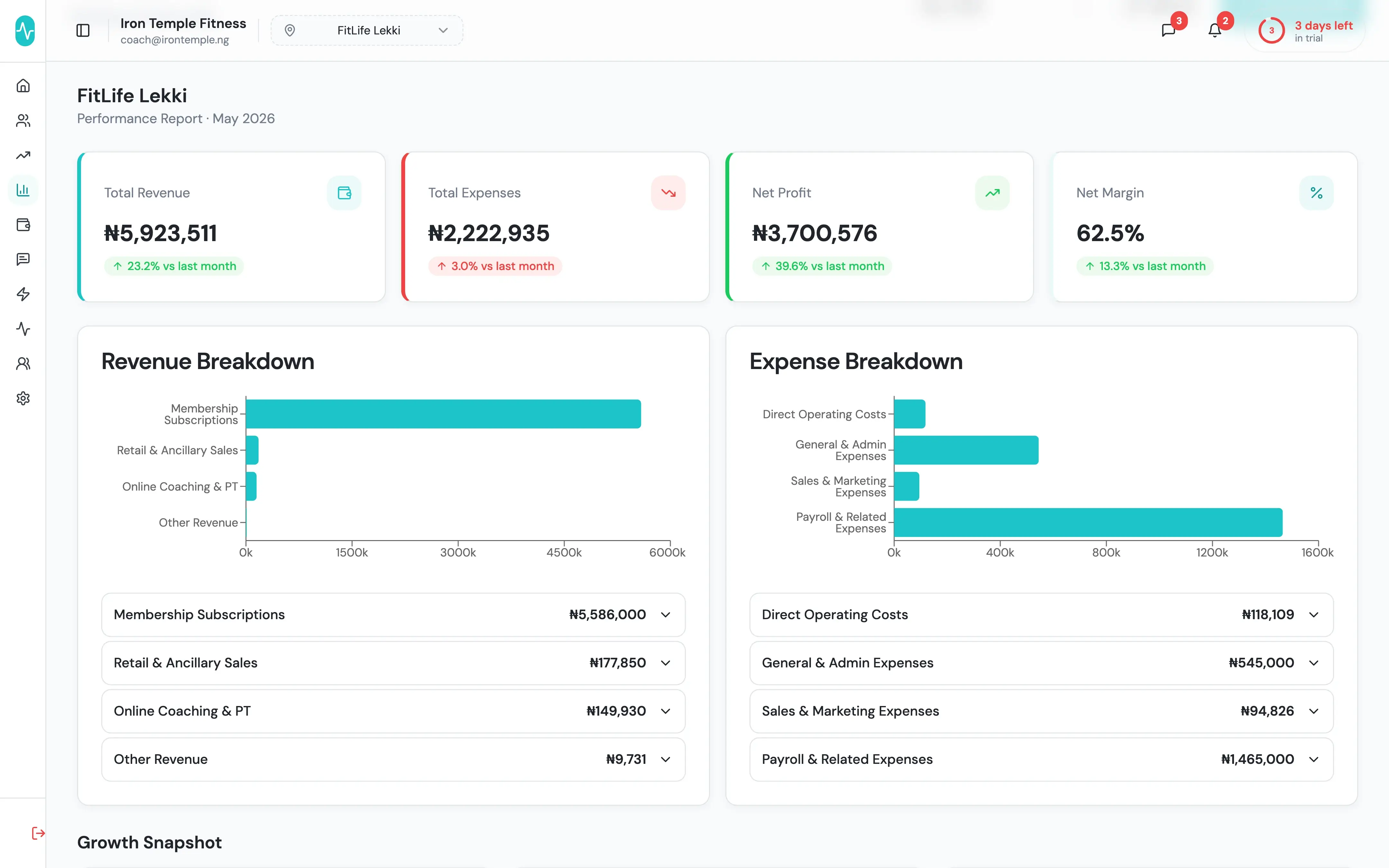Expand the Payroll & Related Expenses row
The height and width of the screenshot is (868, 1389).
tap(1041, 759)
